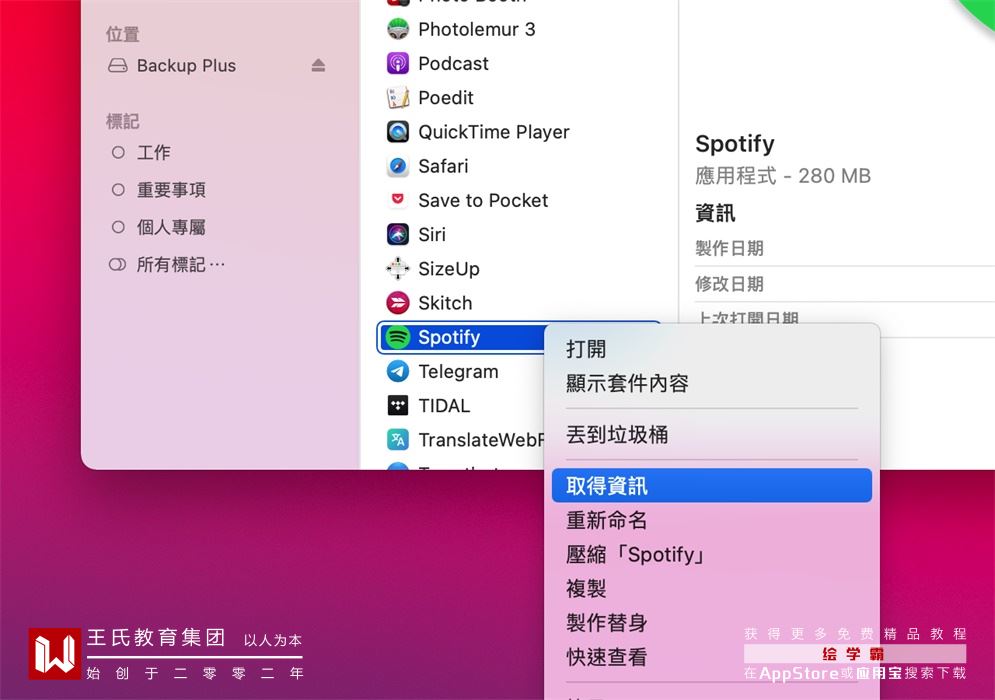Select the Skitch name in list

[445, 303]
